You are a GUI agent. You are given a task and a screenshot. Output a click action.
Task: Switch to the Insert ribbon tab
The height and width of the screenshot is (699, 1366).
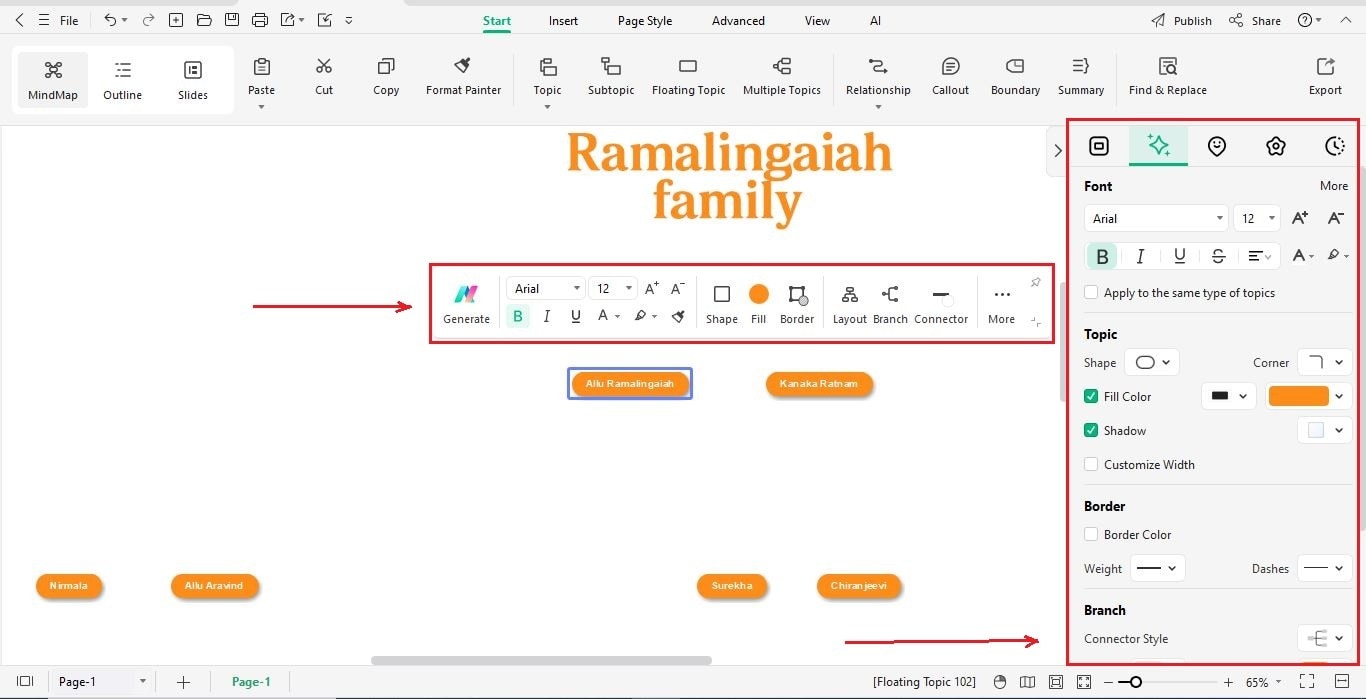point(563,20)
